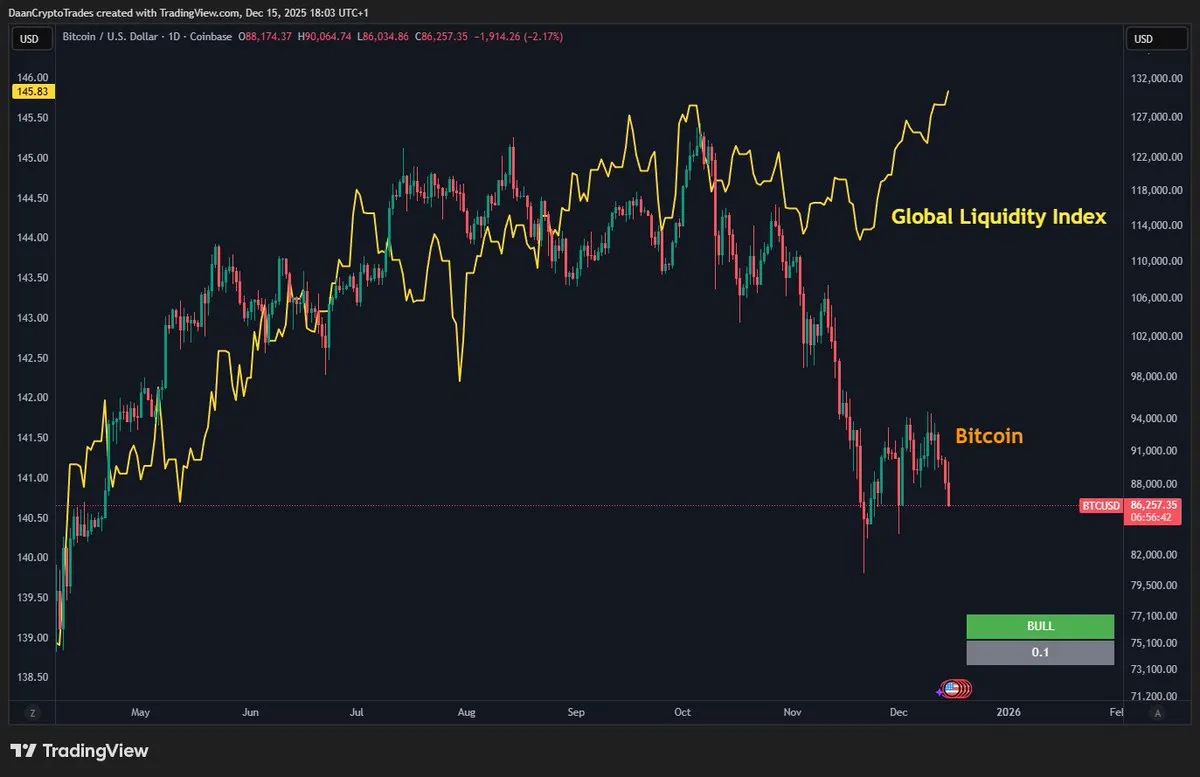The height and width of the screenshot is (777, 1200).
Task: Click 138.50 on left price axis
Action: pyautogui.click(x=32, y=677)
